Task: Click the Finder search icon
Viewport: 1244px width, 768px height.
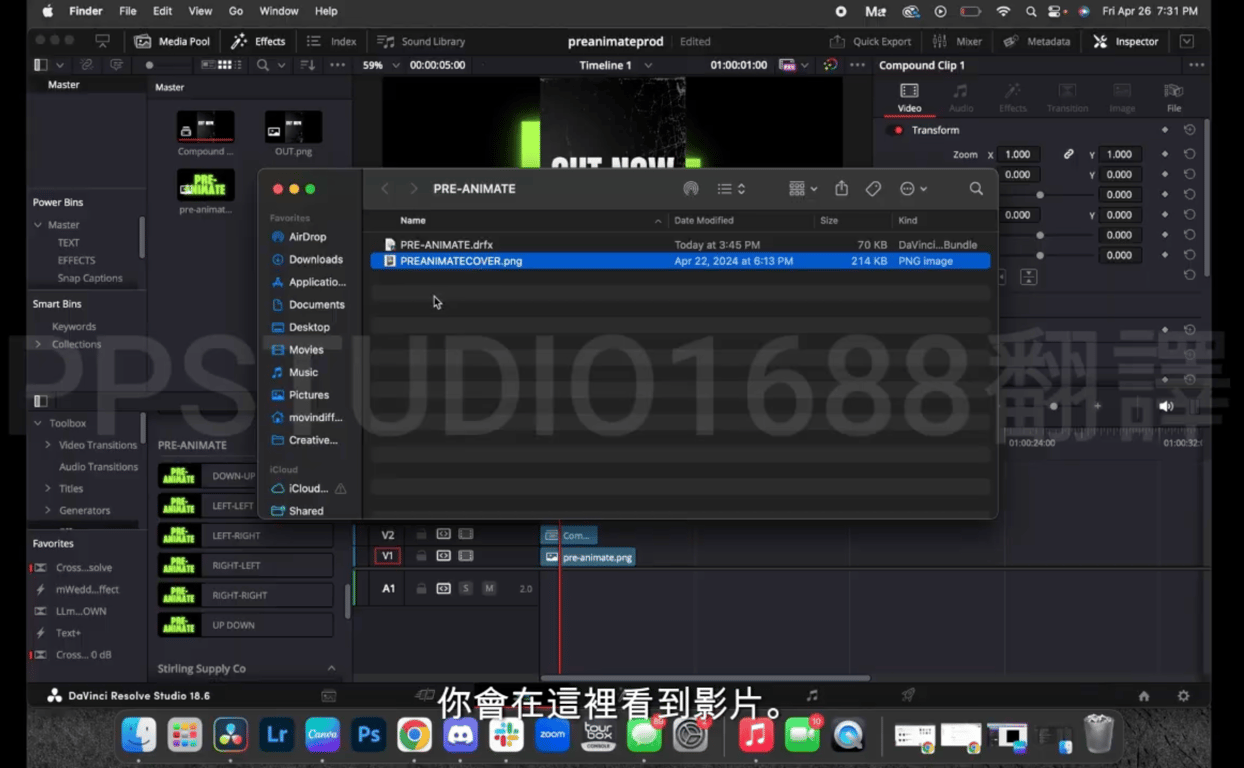Action: click(976, 189)
